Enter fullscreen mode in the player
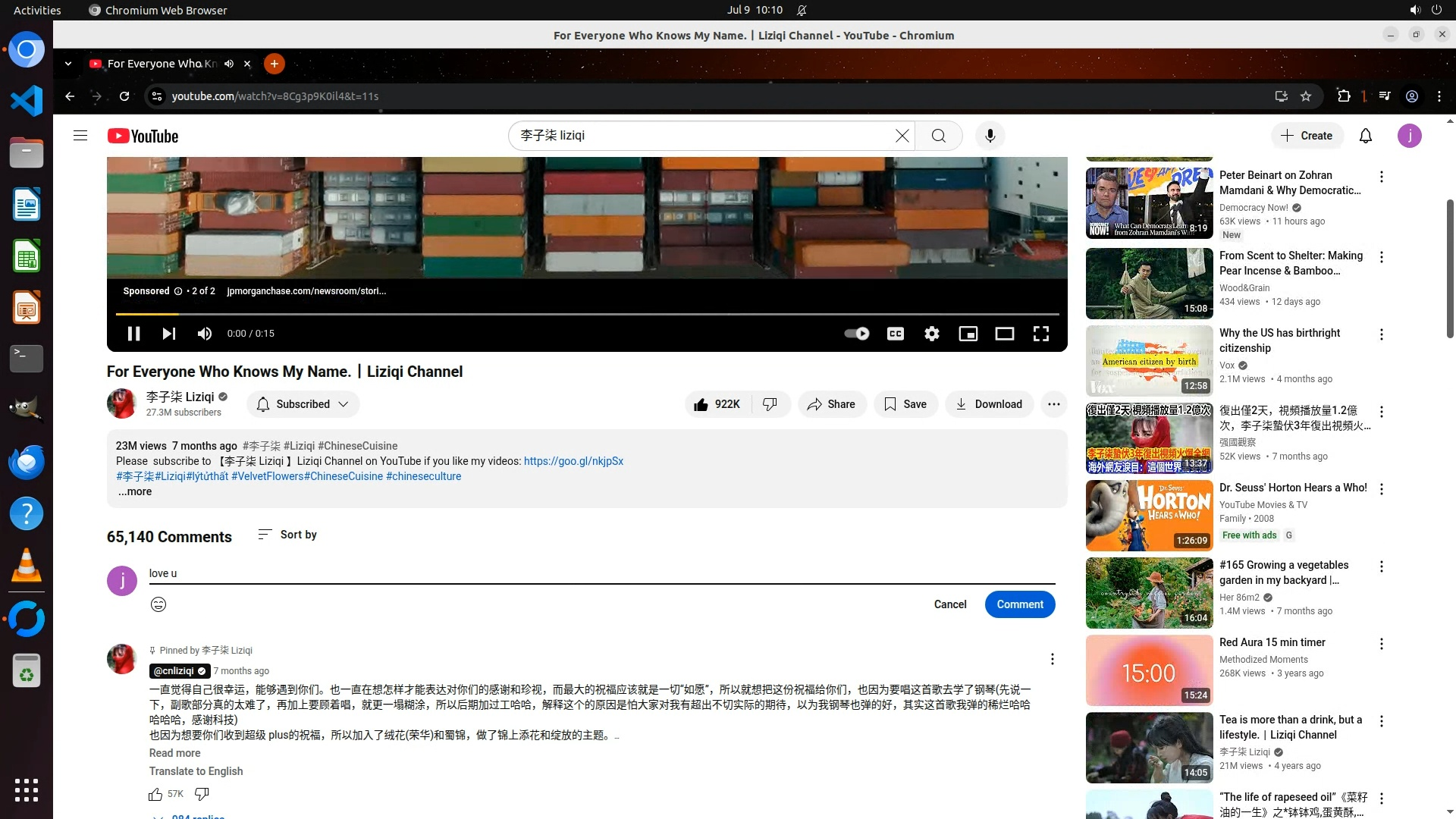1456x819 pixels. (x=1040, y=334)
